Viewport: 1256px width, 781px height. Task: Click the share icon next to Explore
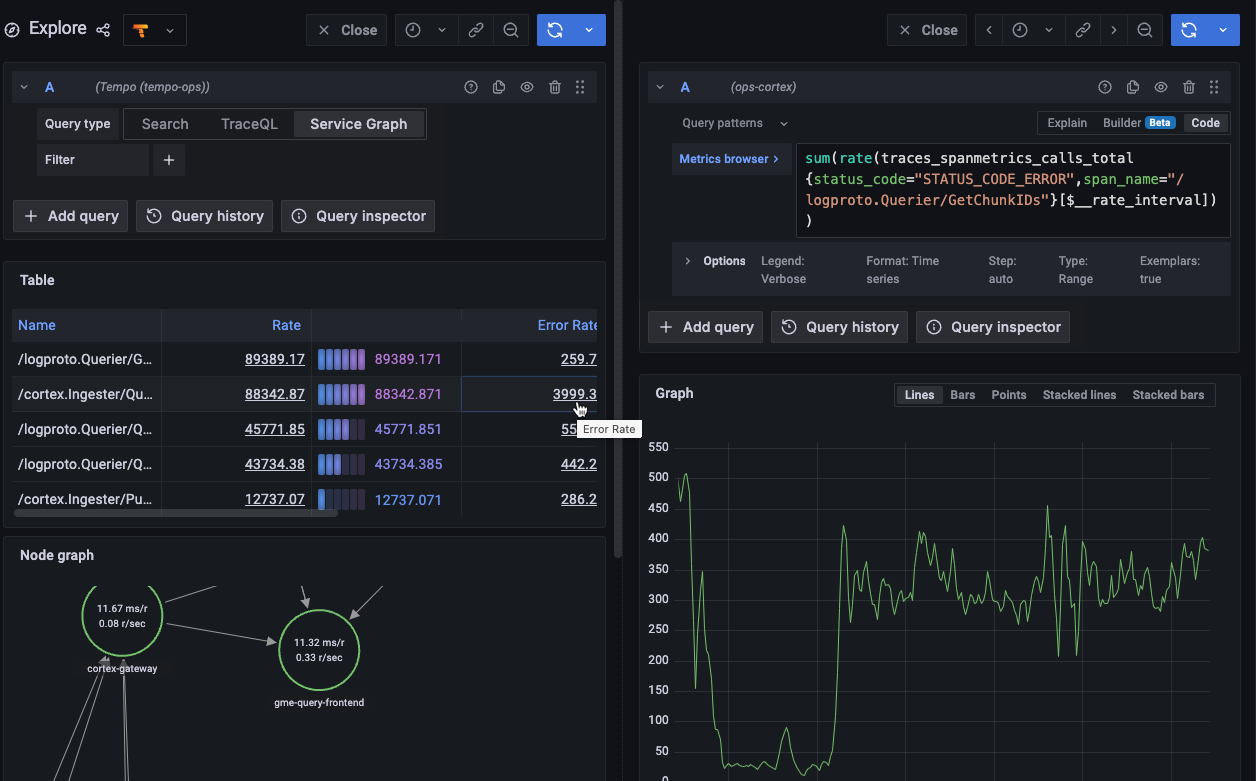pyautogui.click(x=103, y=30)
